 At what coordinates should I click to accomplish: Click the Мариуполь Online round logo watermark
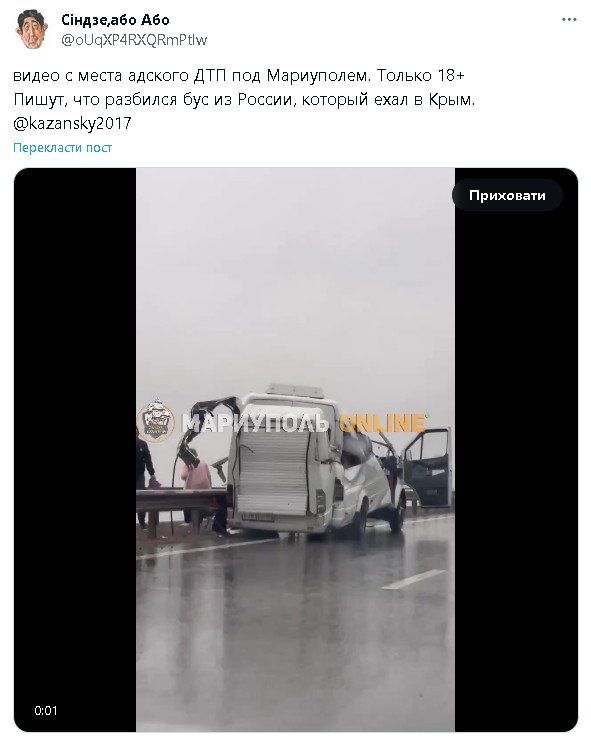point(156,421)
